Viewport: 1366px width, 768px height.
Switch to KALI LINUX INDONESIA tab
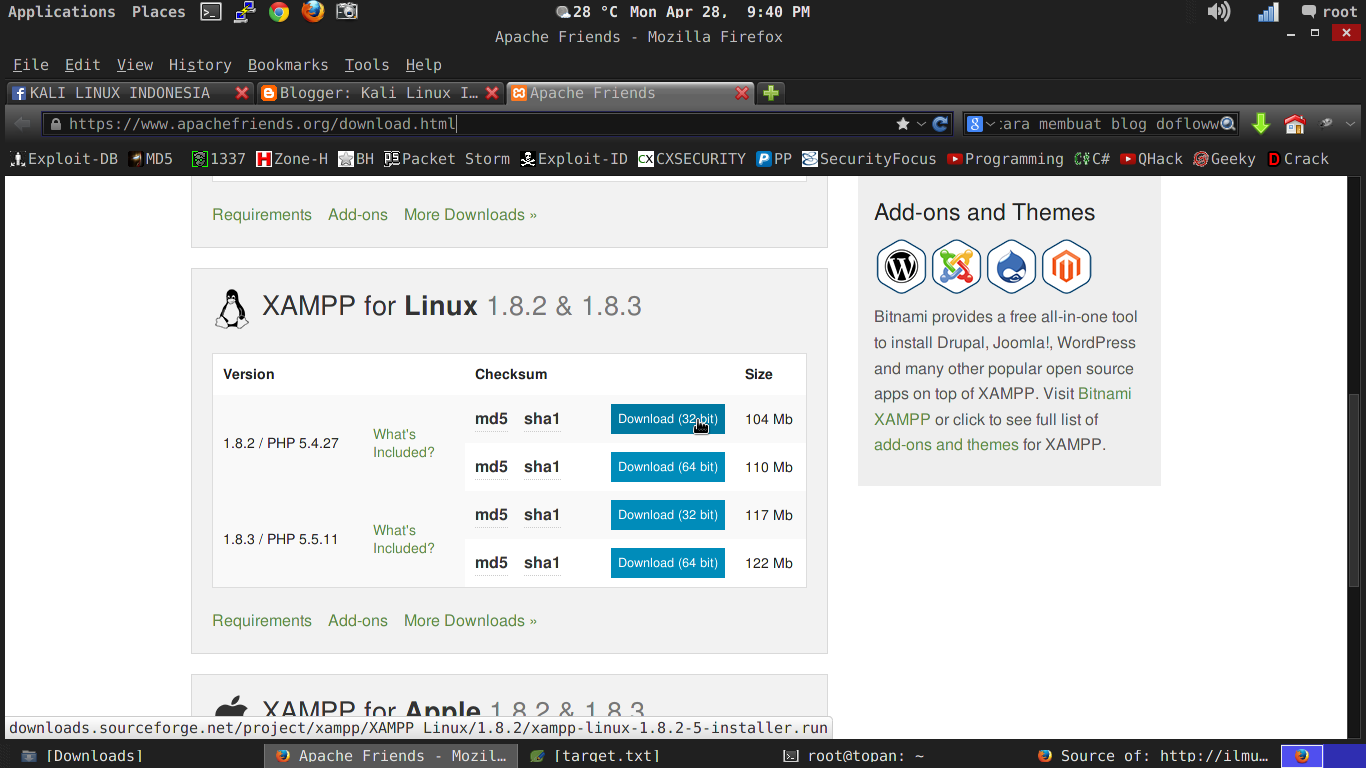pos(129,93)
